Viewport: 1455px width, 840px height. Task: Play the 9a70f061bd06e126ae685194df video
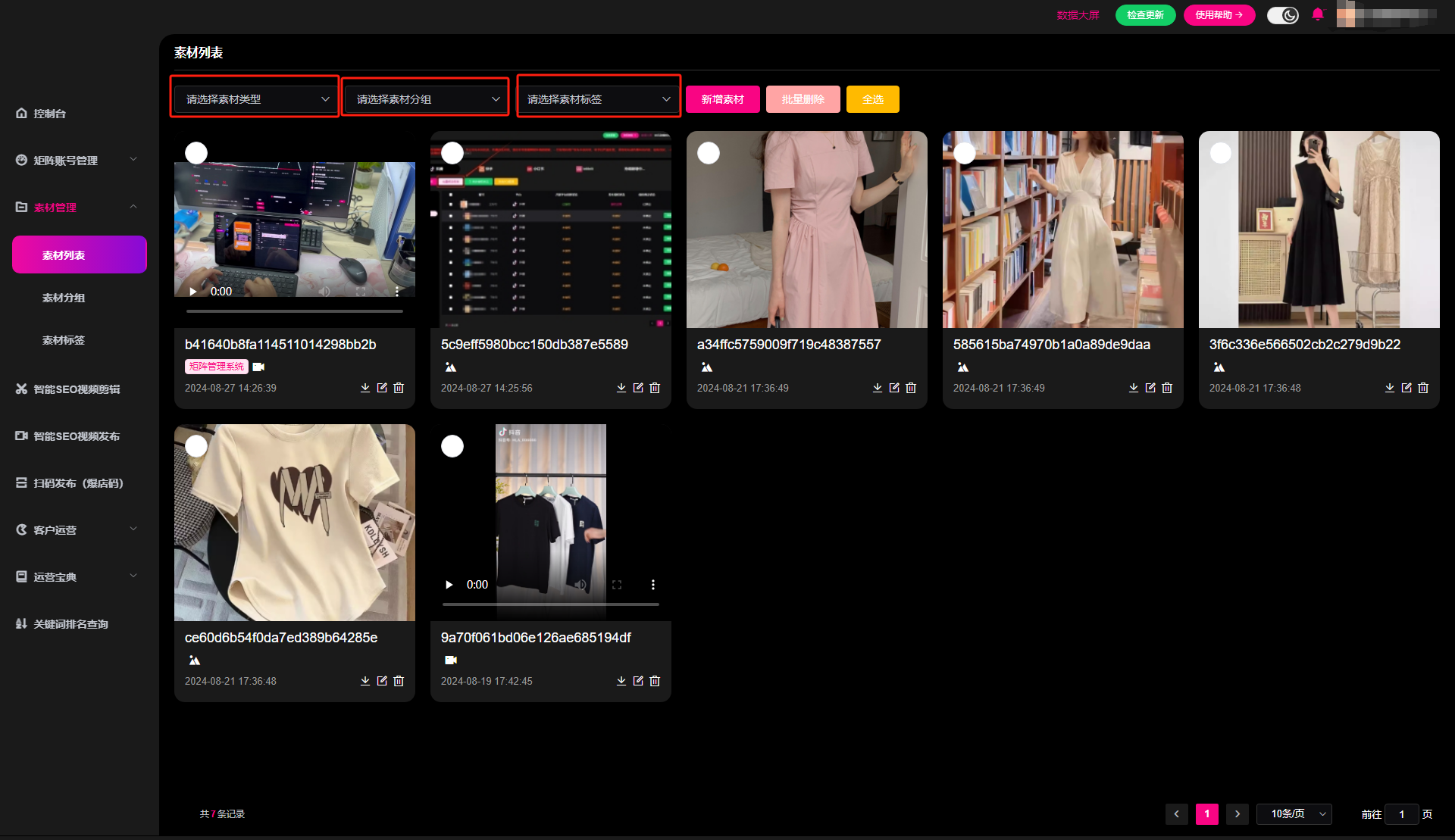click(x=449, y=585)
